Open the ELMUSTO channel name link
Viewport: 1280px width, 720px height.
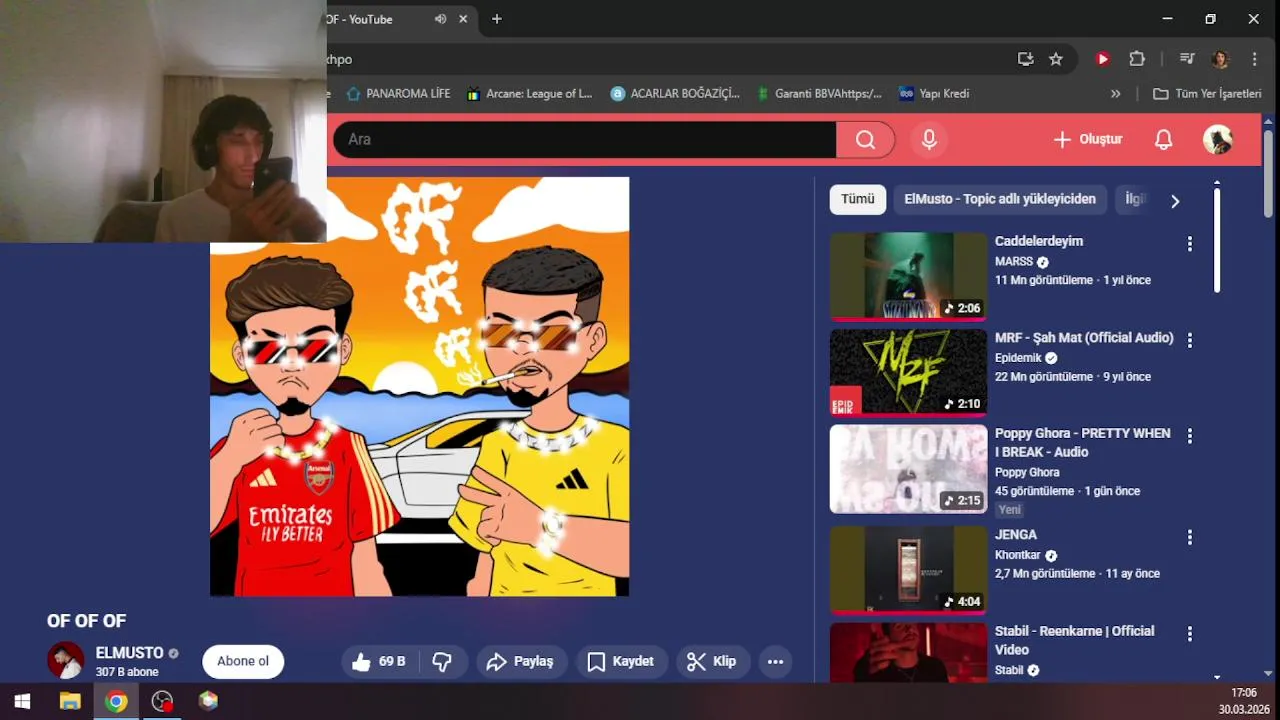[129, 653]
